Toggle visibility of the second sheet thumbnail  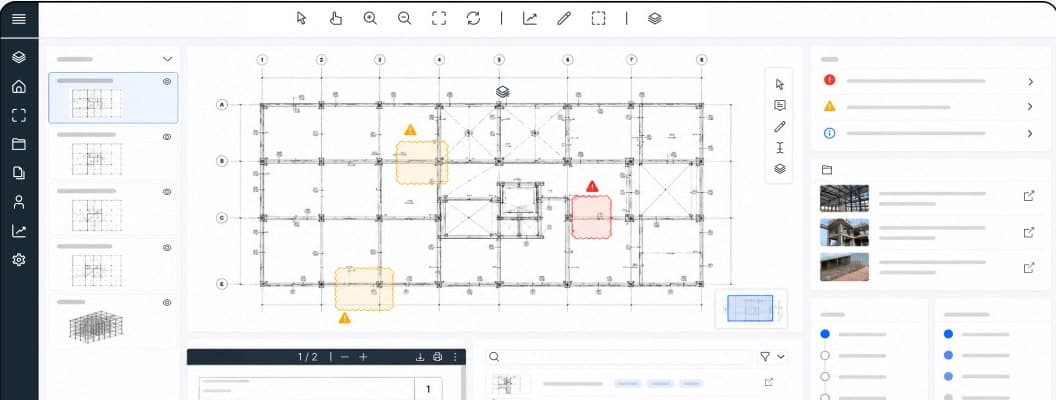pyautogui.click(x=167, y=137)
